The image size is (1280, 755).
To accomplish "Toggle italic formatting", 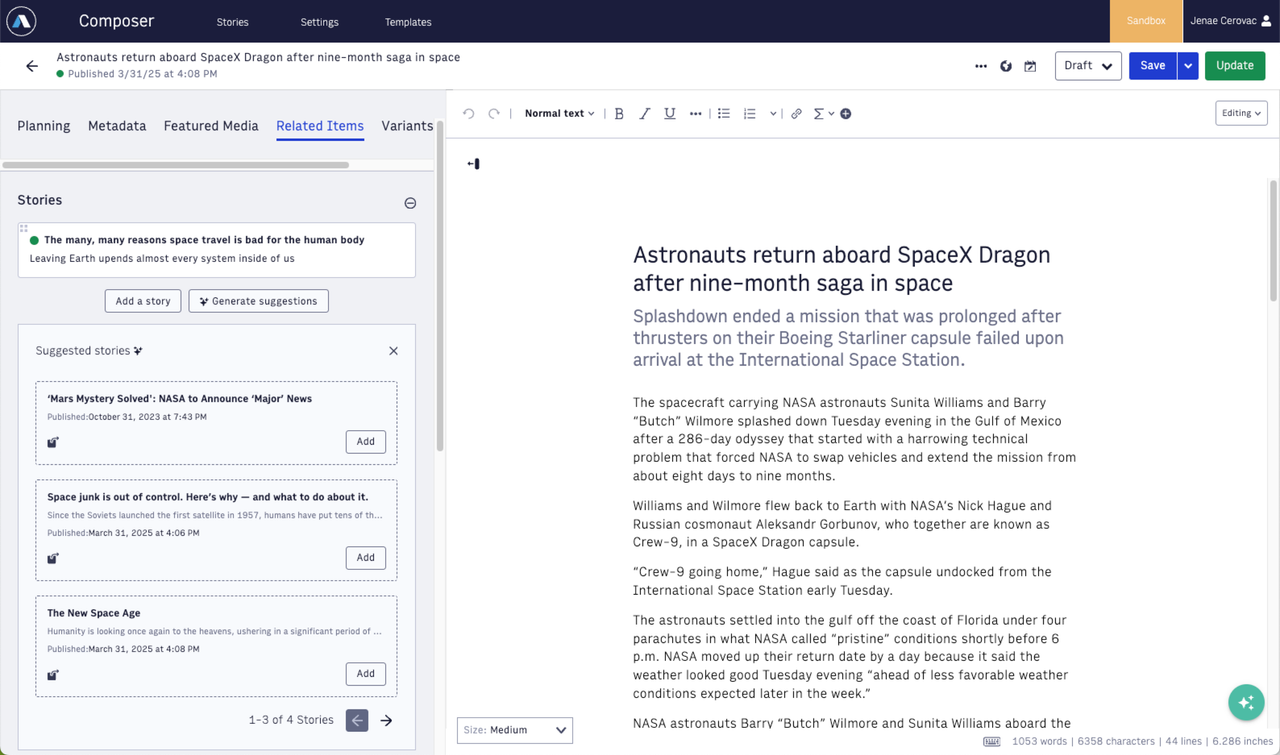I will point(644,114).
